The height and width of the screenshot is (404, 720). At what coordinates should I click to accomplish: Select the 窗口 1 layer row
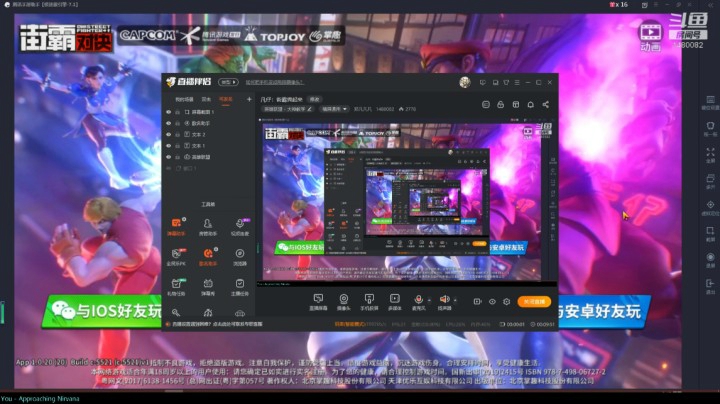pos(208,168)
